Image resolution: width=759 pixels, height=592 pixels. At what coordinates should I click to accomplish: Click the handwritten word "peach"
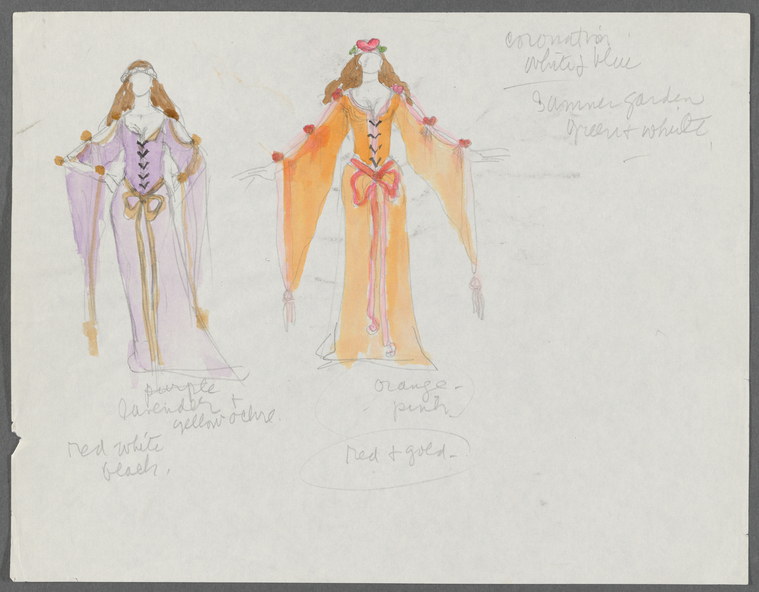pos(131,470)
